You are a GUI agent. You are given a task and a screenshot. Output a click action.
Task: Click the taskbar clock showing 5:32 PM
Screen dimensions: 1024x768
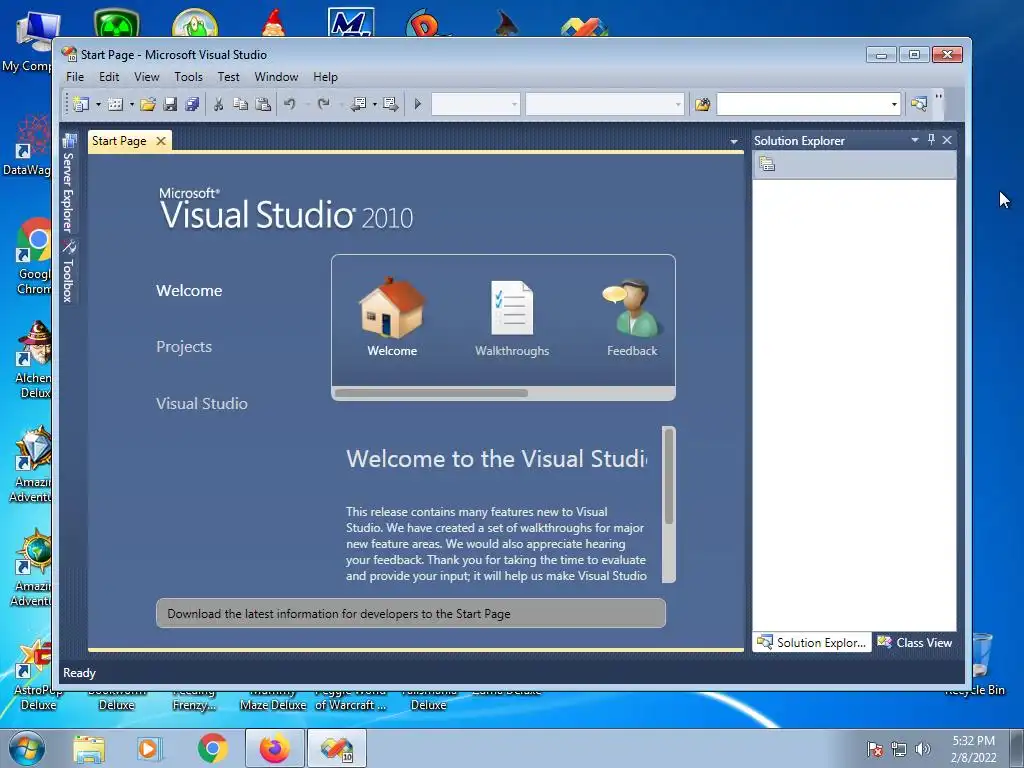(x=973, y=749)
